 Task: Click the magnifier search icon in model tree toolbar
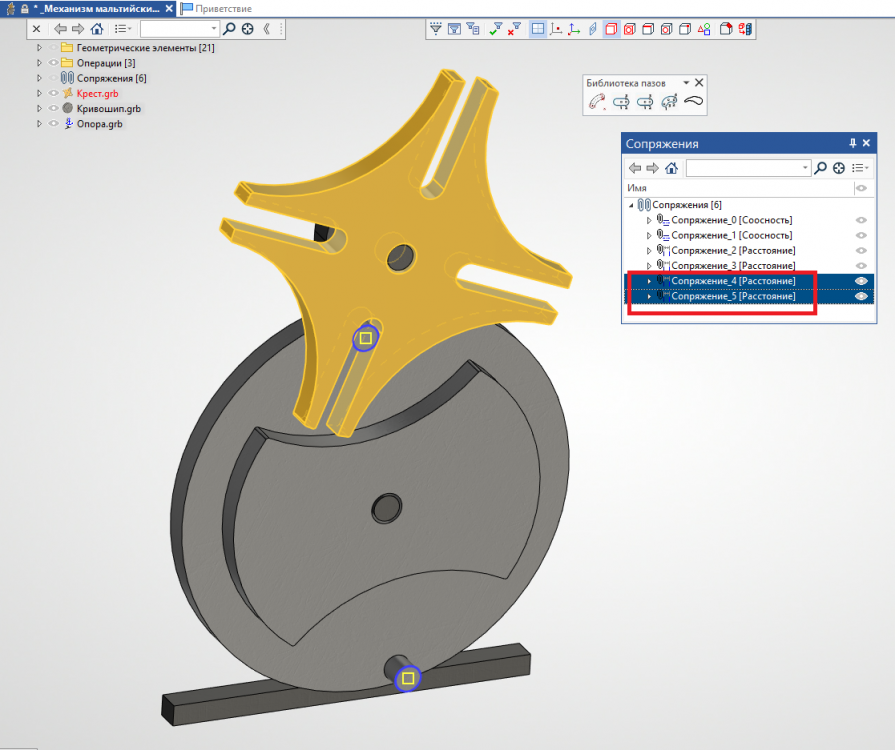[229, 29]
